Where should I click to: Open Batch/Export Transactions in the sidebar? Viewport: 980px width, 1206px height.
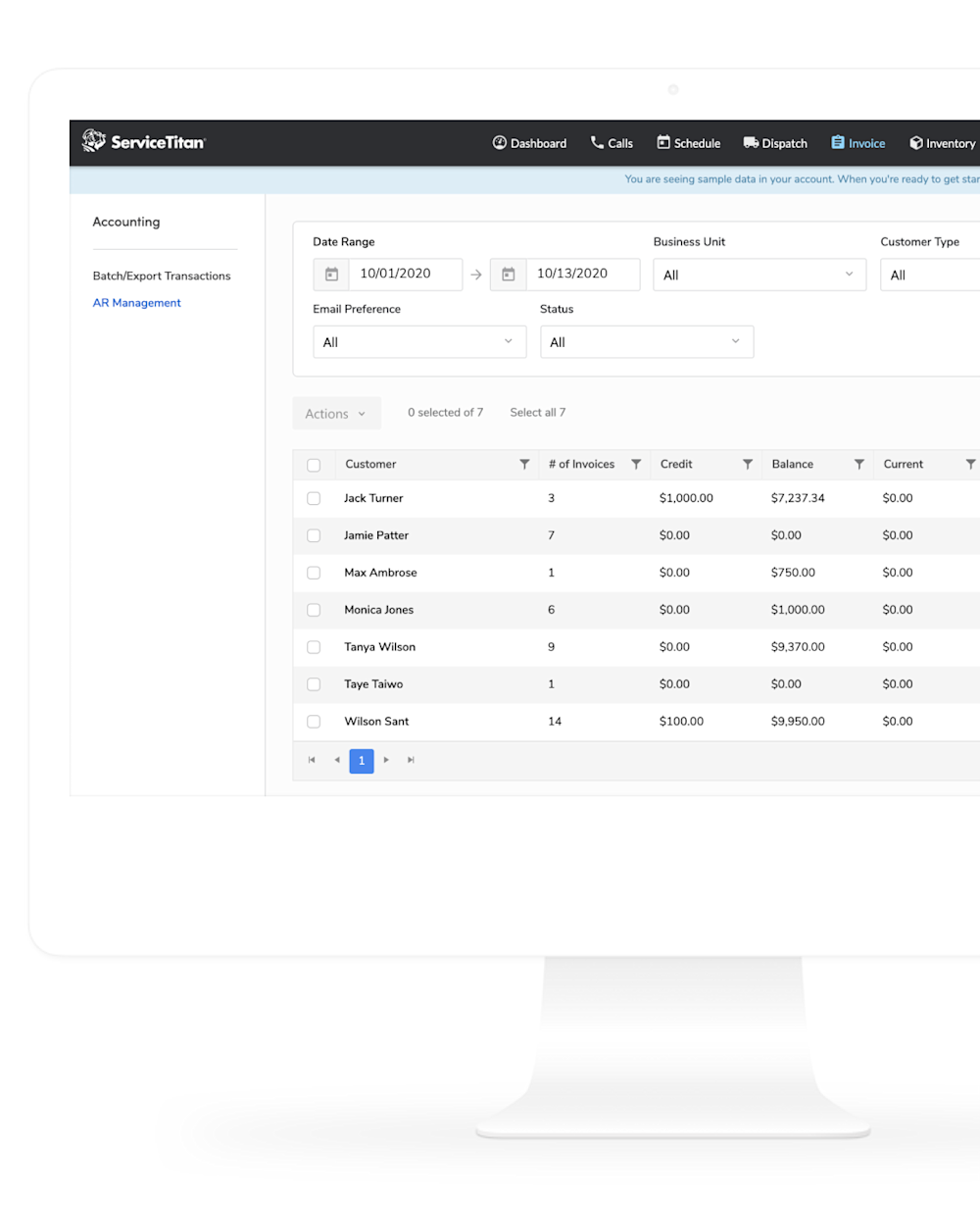click(162, 276)
